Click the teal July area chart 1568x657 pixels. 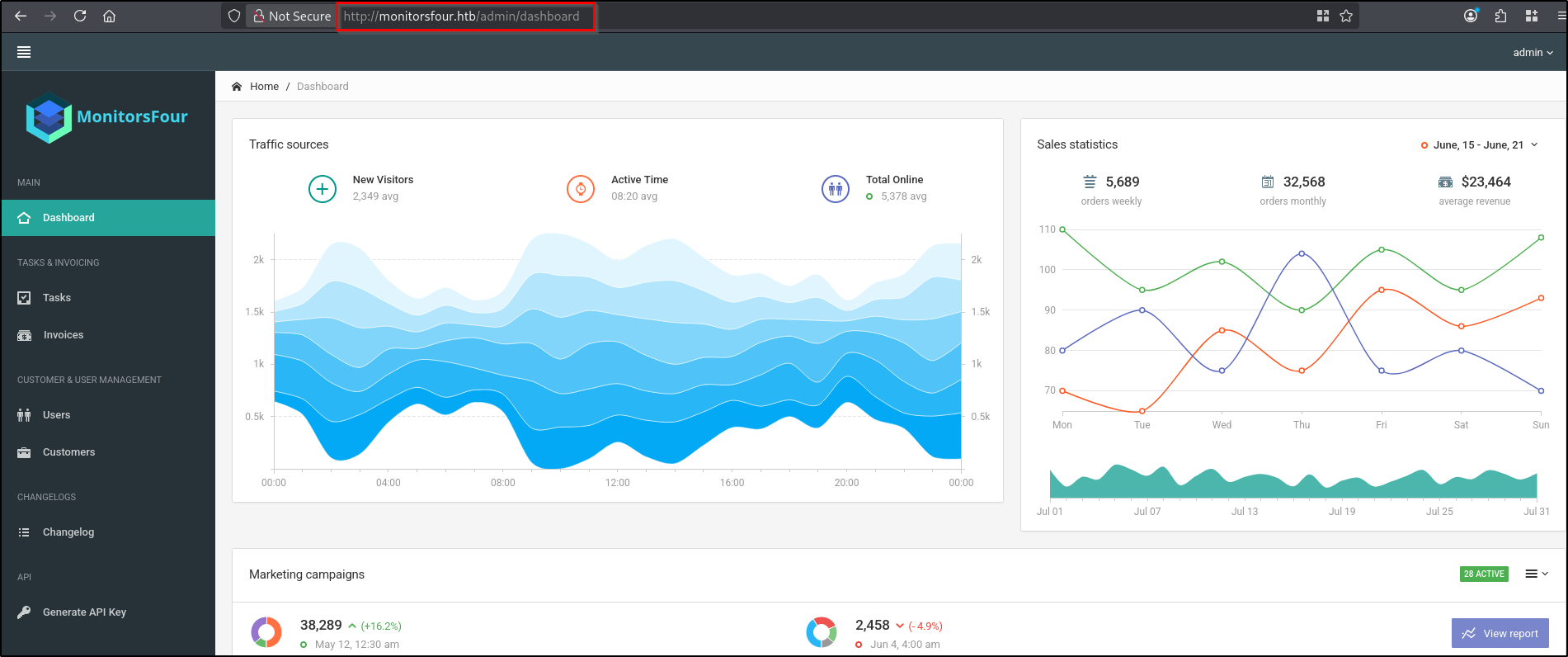(x=1293, y=483)
